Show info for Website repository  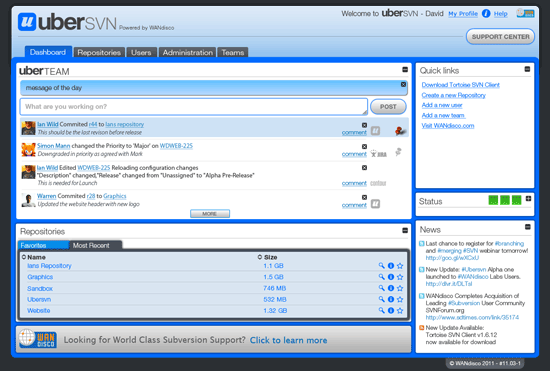point(391,311)
